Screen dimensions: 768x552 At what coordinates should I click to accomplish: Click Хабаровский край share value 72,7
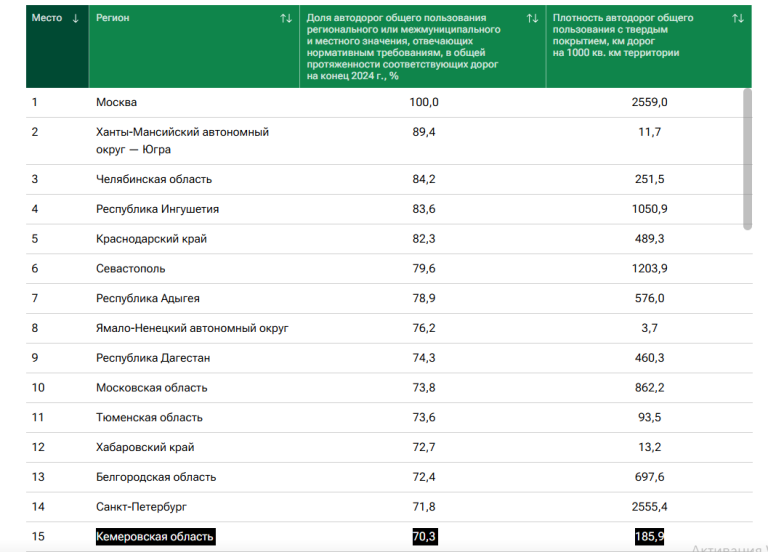(424, 447)
